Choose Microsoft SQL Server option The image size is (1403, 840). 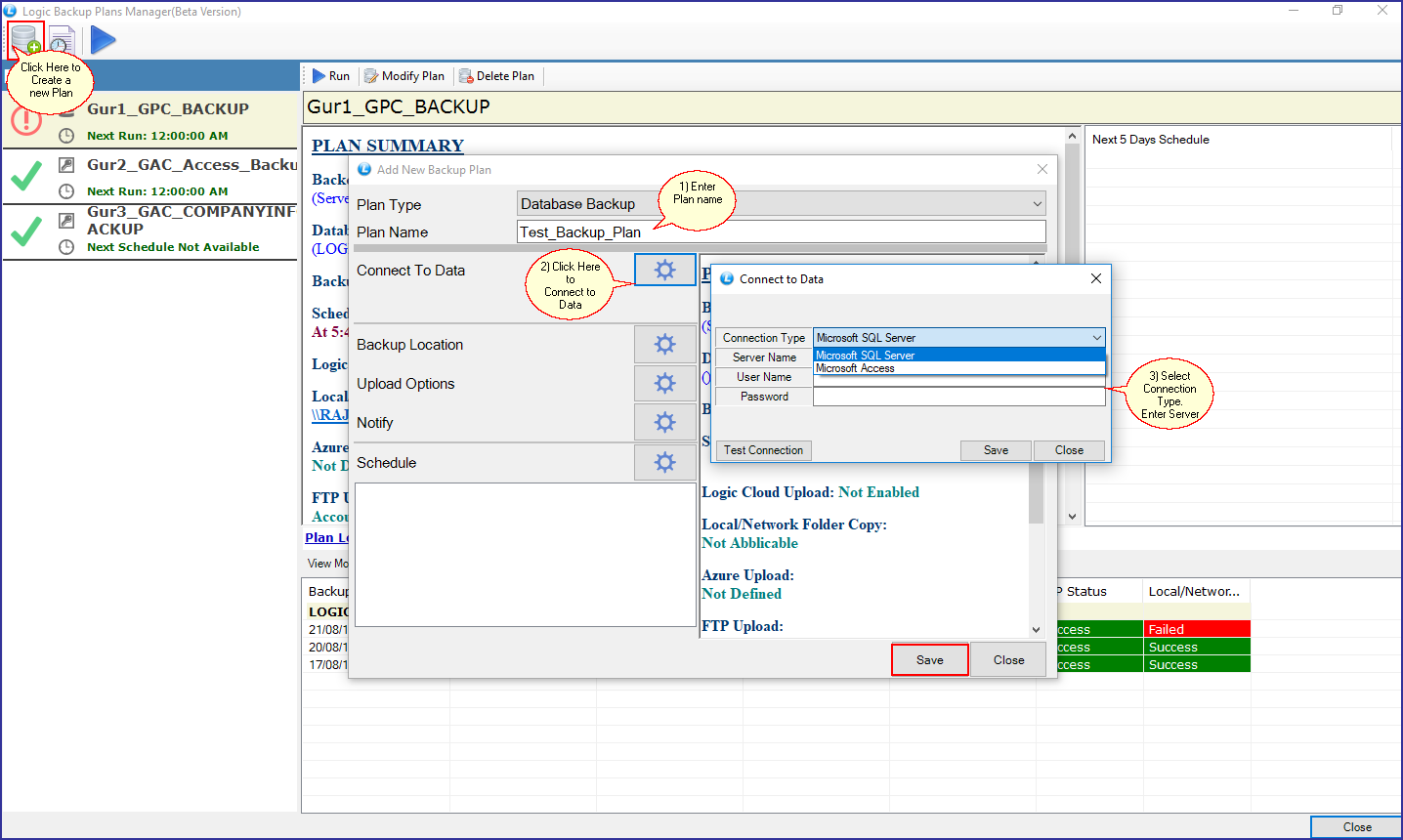pos(959,356)
